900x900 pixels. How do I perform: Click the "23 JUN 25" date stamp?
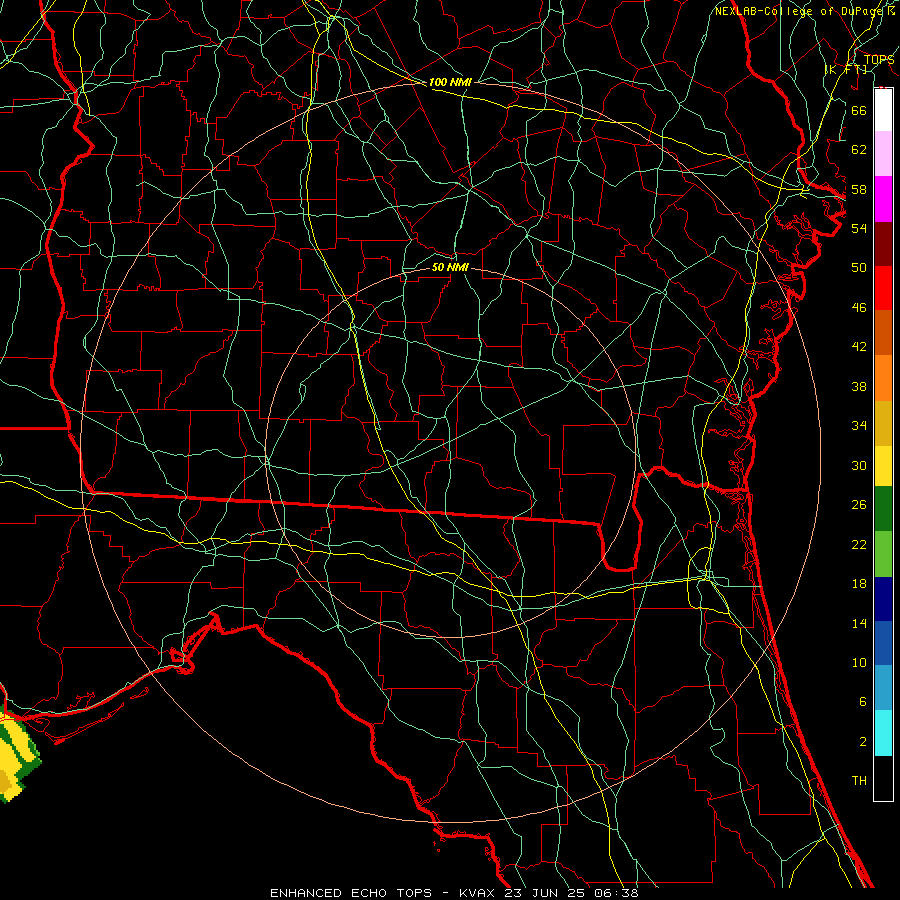coord(545,893)
